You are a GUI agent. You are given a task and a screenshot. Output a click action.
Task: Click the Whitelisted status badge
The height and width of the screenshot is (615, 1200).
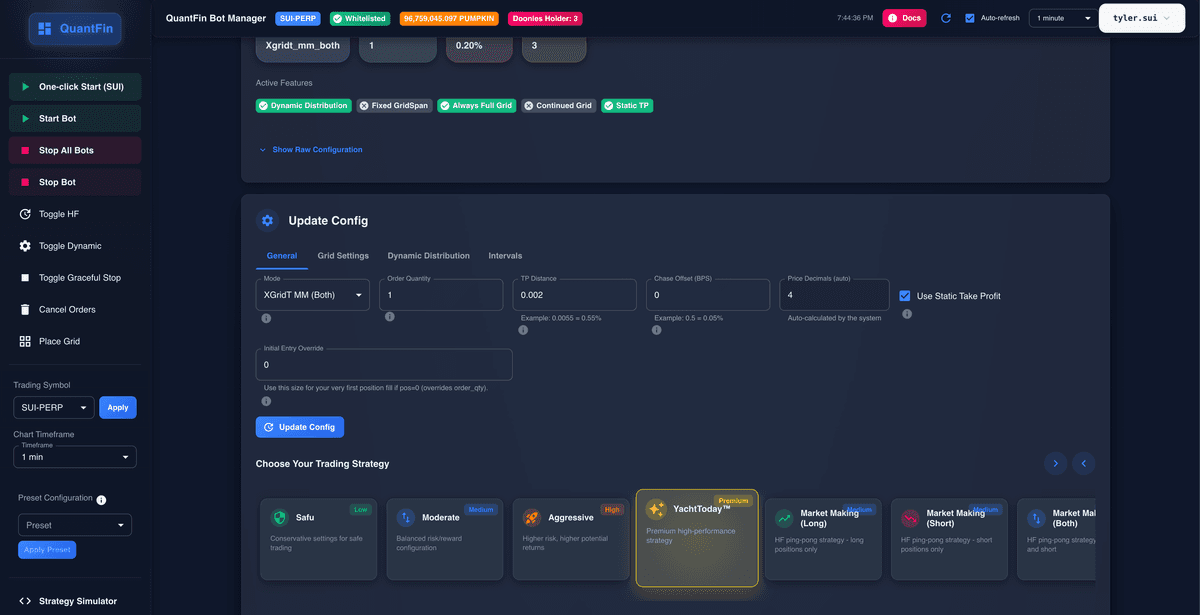[x=362, y=18]
